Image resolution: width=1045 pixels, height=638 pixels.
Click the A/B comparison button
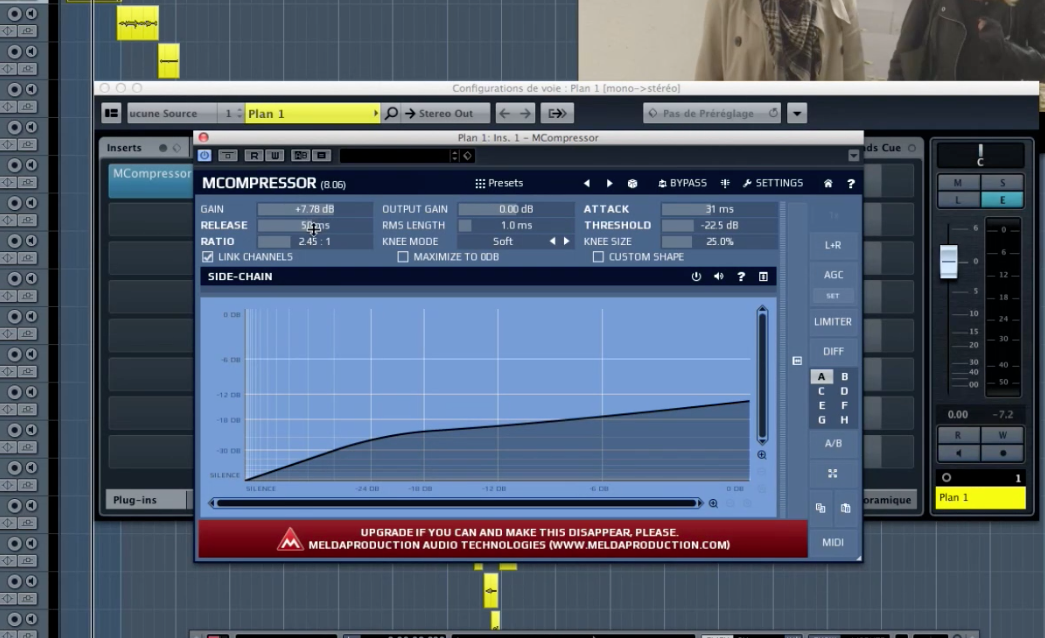pyautogui.click(x=833, y=443)
